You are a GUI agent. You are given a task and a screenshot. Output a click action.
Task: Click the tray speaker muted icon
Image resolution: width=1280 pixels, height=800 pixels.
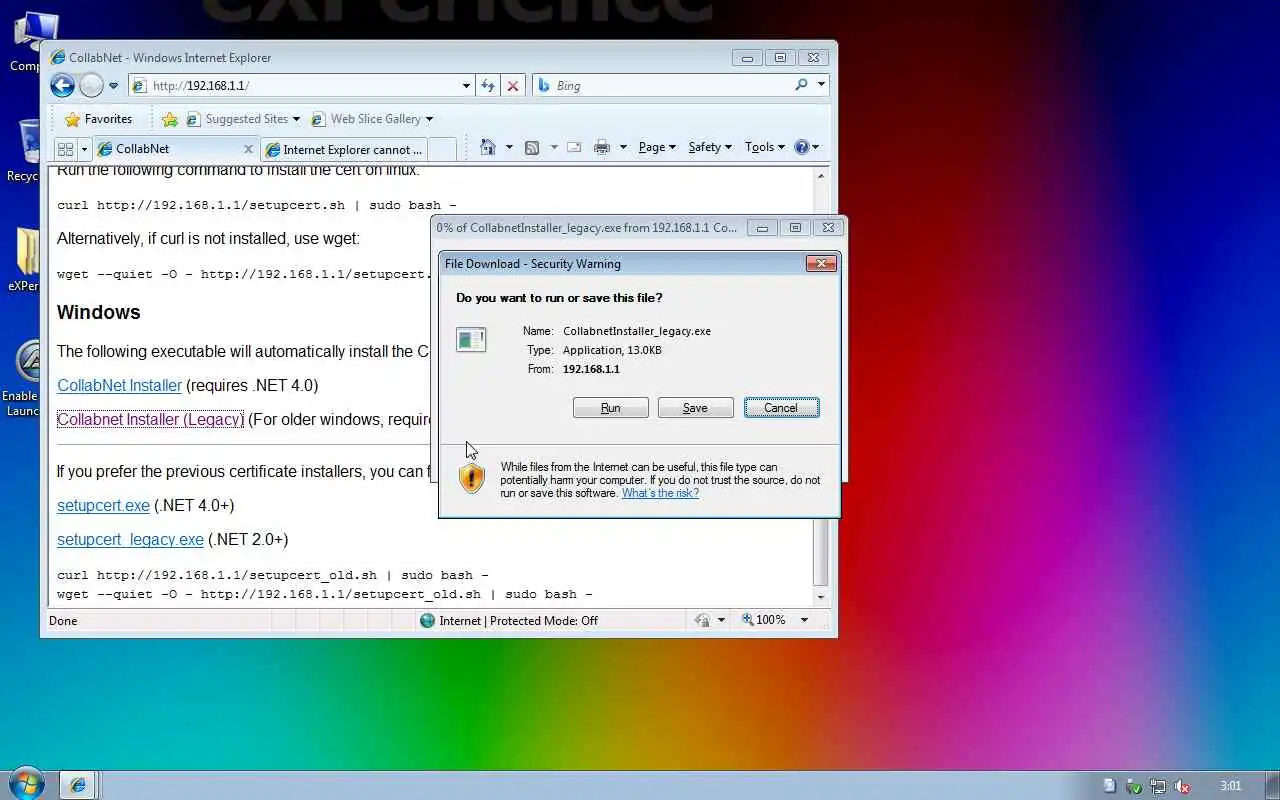pyautogui.click(x=1181, y=786)
